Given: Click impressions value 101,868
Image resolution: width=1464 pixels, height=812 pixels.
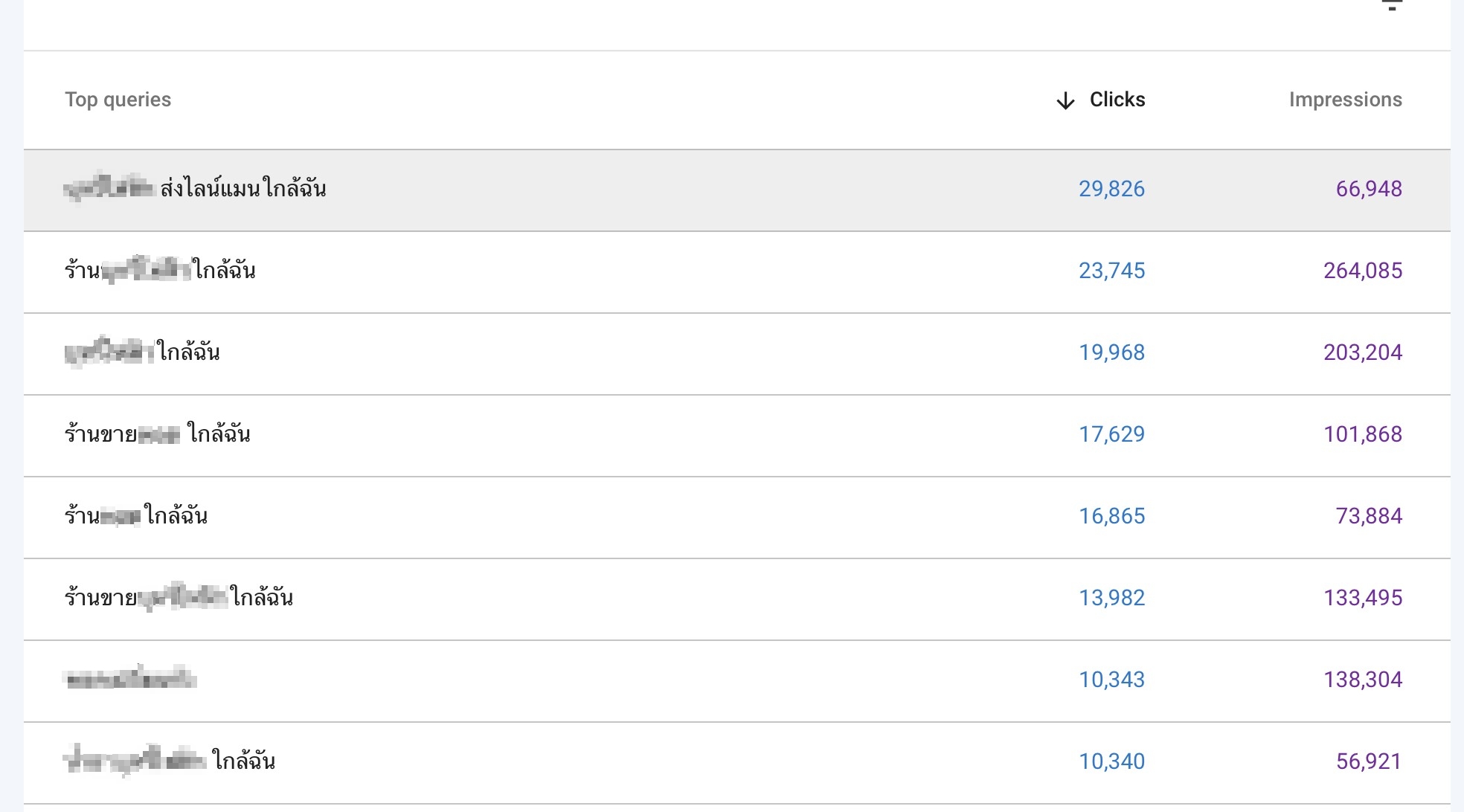Looking at the screenshot, I should [x=1363, y=434].
